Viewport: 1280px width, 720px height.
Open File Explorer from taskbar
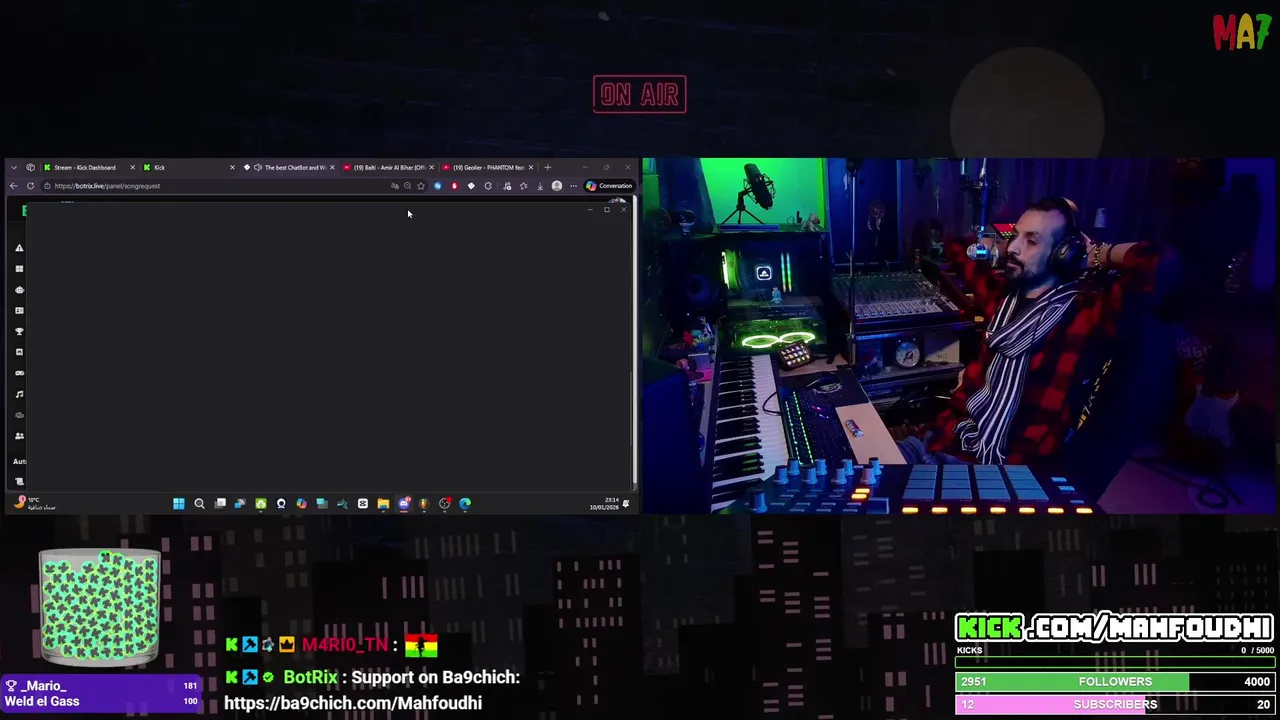383,504
